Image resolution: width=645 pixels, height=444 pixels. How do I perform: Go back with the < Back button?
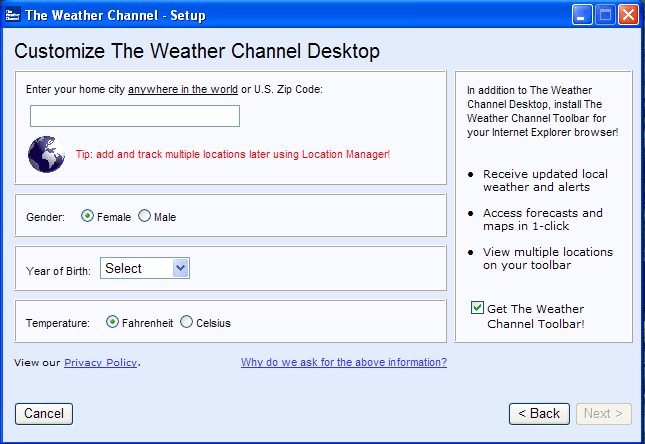point(539,414)
